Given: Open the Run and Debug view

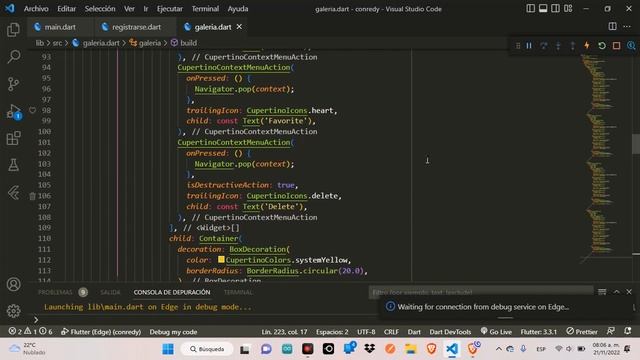Looking at the screenshot, I should pyautogui.click(x=13, y=111).
